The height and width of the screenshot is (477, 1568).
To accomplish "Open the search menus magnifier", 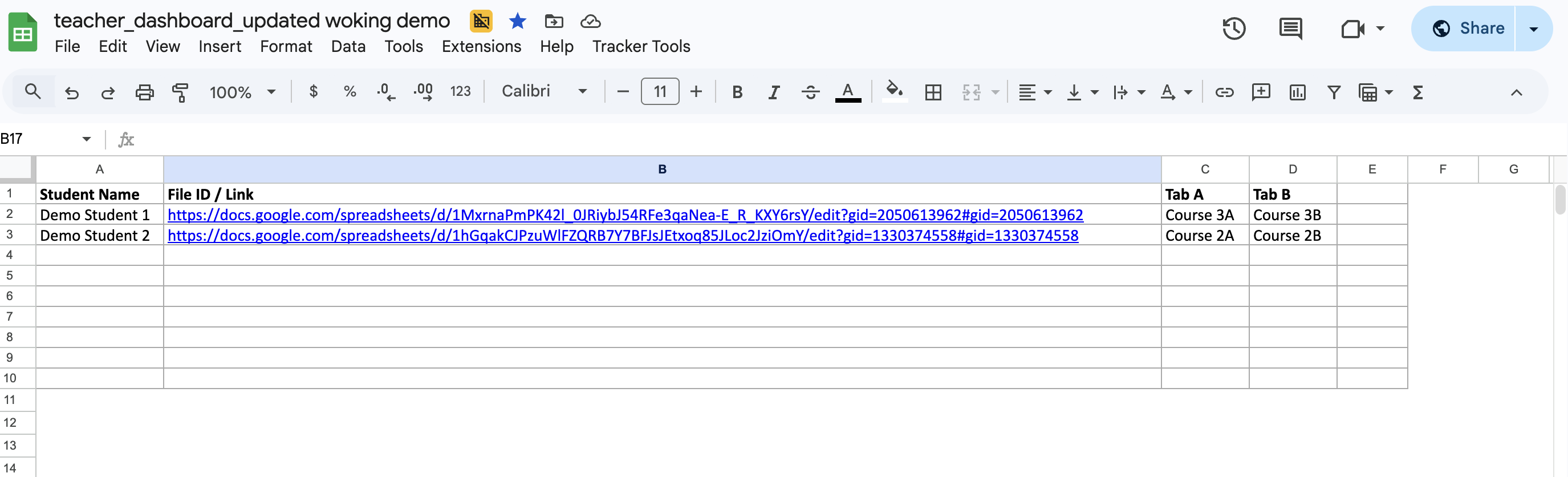I will click(33, 92).
